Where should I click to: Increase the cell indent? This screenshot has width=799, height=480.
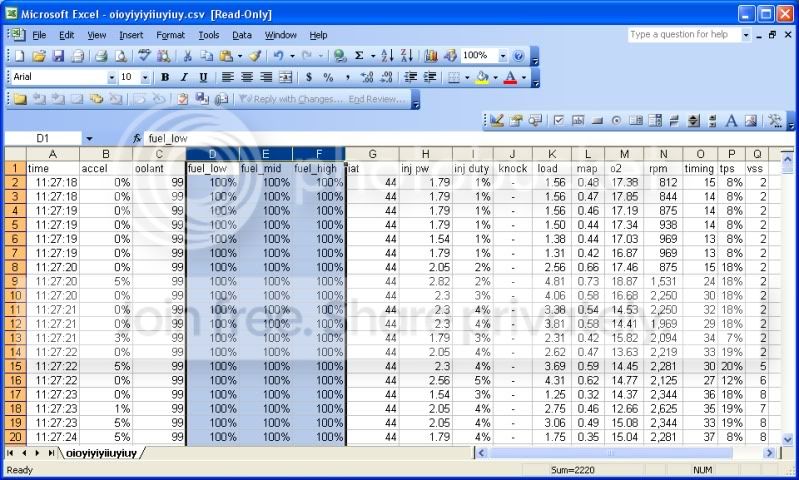[x=430, y=77]
